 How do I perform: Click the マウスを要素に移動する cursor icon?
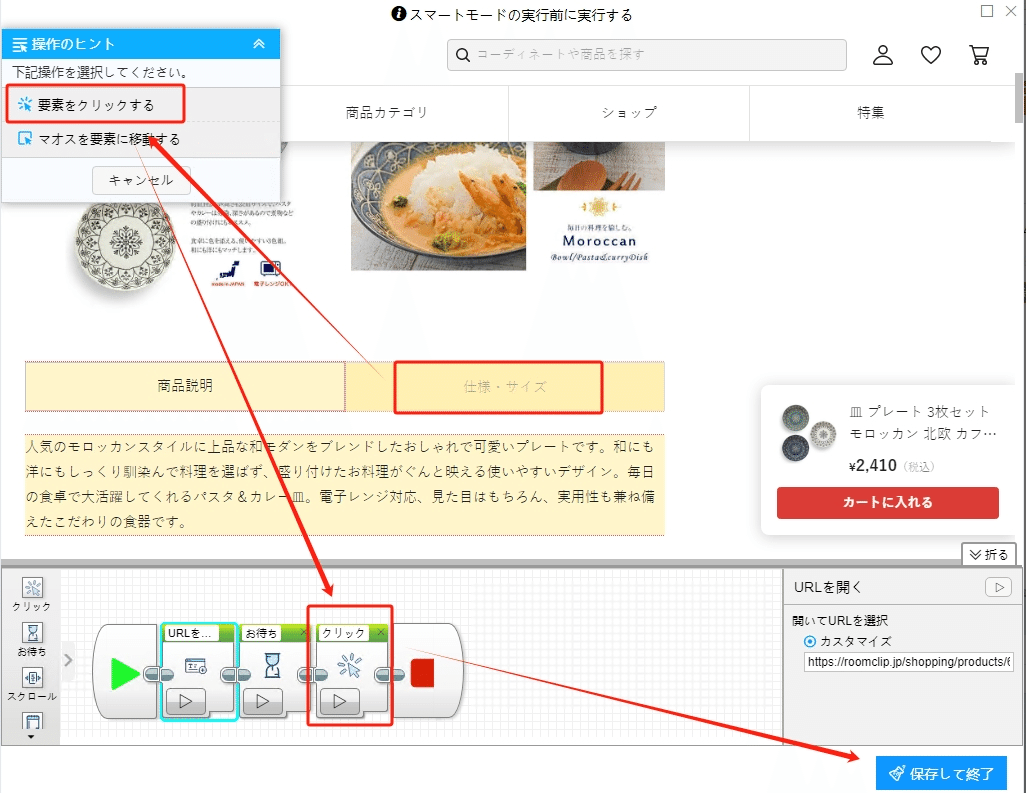(x=25, y=139)
